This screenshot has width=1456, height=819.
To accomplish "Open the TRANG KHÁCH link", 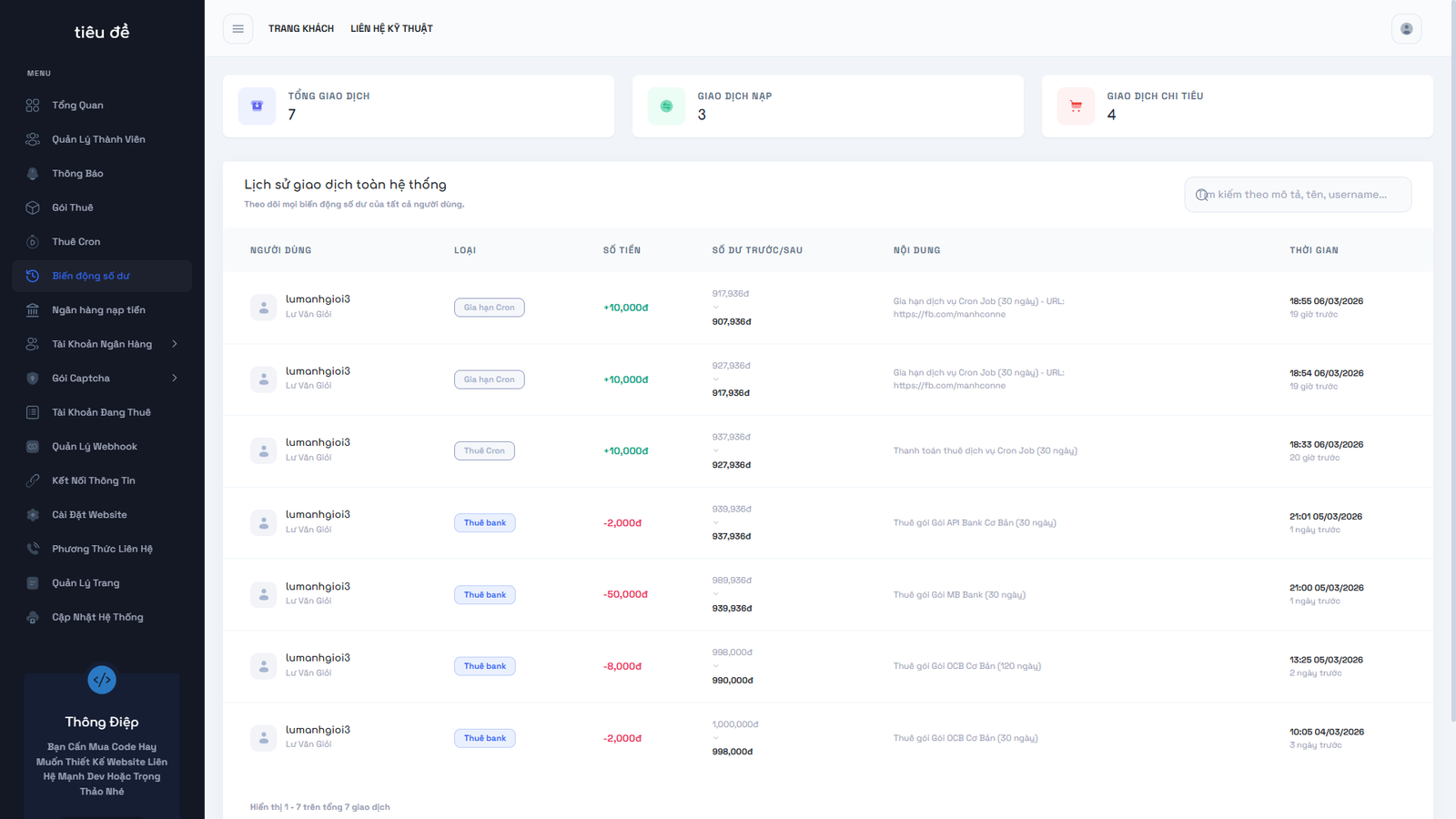I will coord(301,29).
